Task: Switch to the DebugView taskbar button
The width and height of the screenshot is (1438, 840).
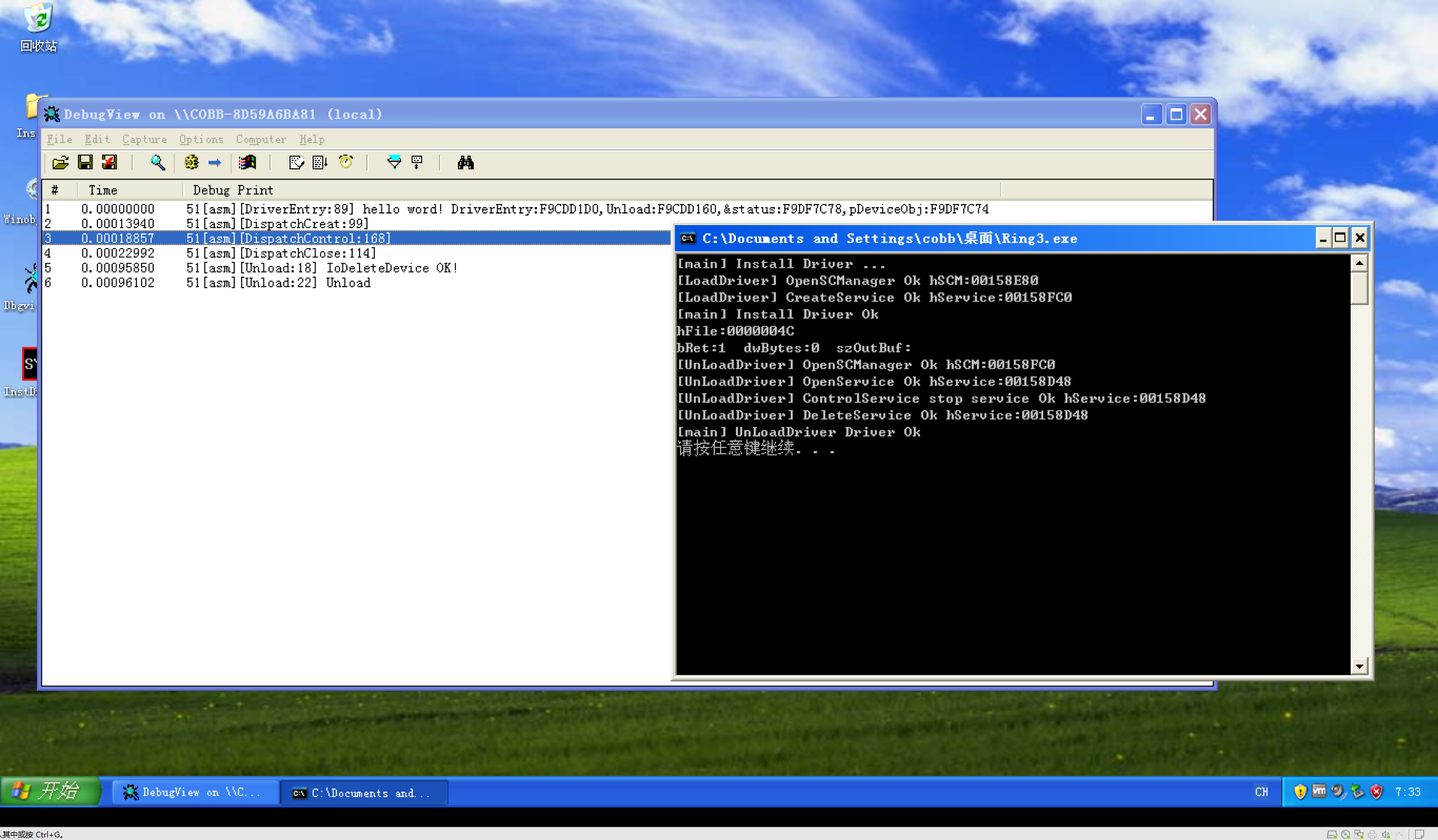Action: [194, 792]
